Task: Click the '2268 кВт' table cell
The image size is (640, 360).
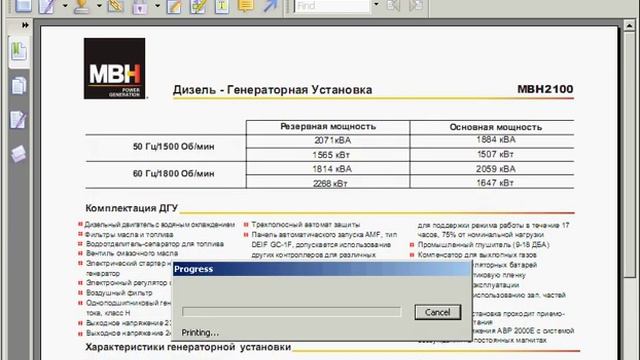Action: pos(330,184)
